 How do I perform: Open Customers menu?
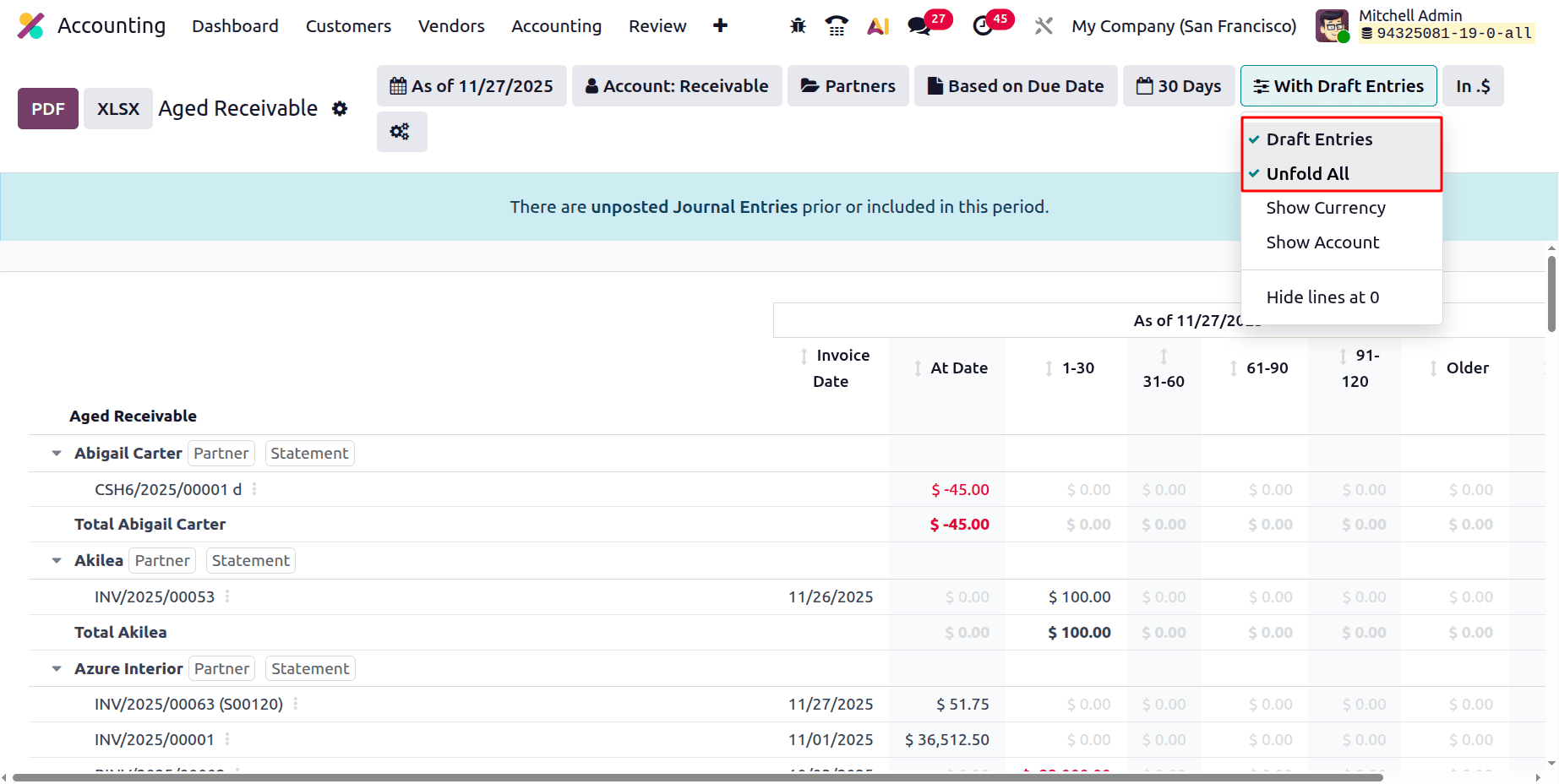coord(348,26)
